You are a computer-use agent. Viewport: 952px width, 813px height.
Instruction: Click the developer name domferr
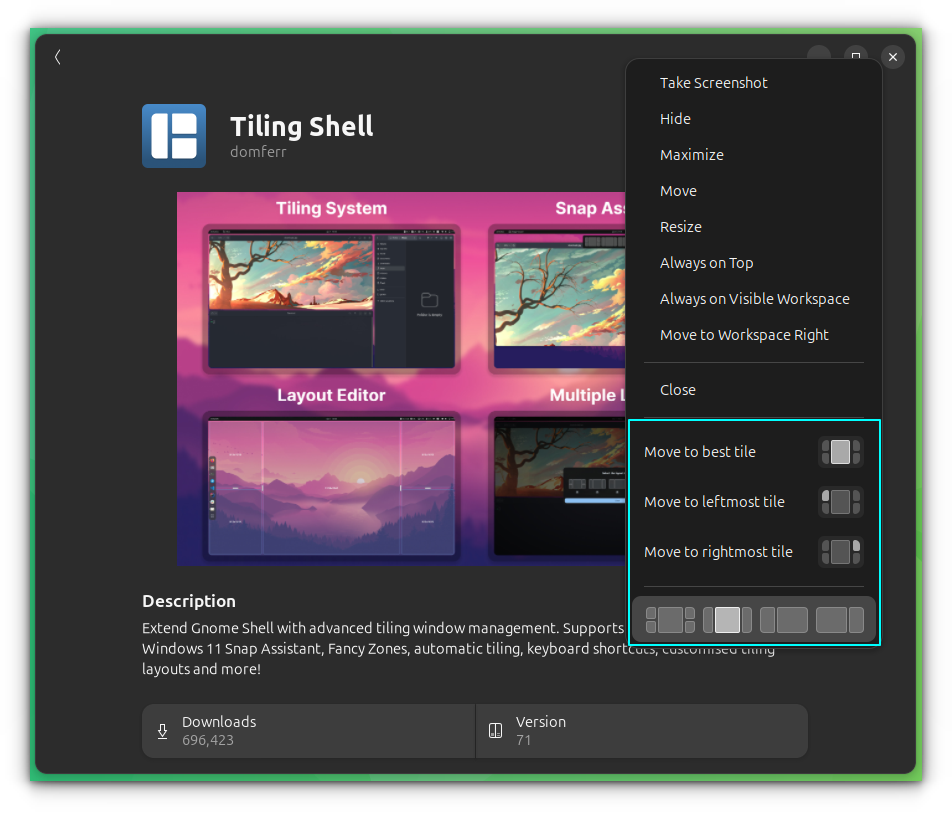pos(258,152)
